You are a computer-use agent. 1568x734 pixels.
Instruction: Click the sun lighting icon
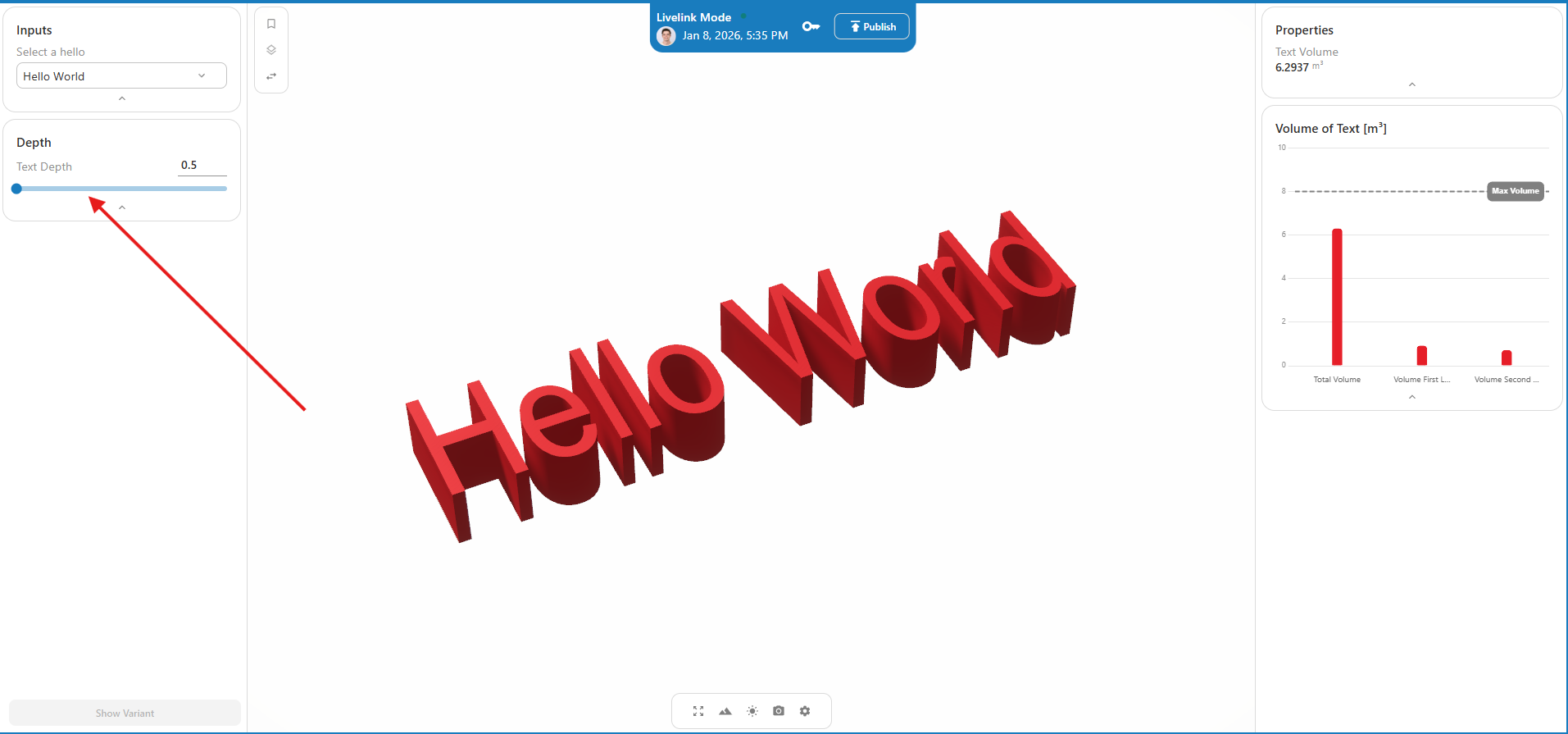752,711
